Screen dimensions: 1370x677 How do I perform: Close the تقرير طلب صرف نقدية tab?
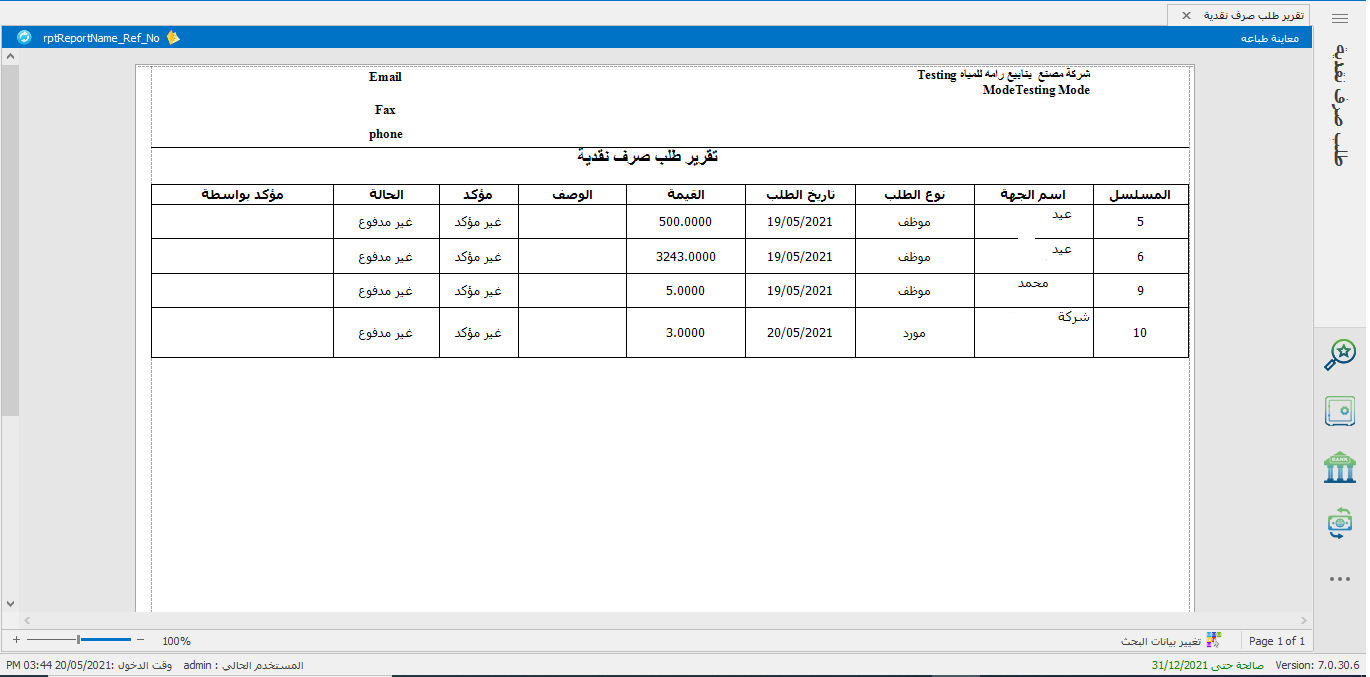[1186, 15]
